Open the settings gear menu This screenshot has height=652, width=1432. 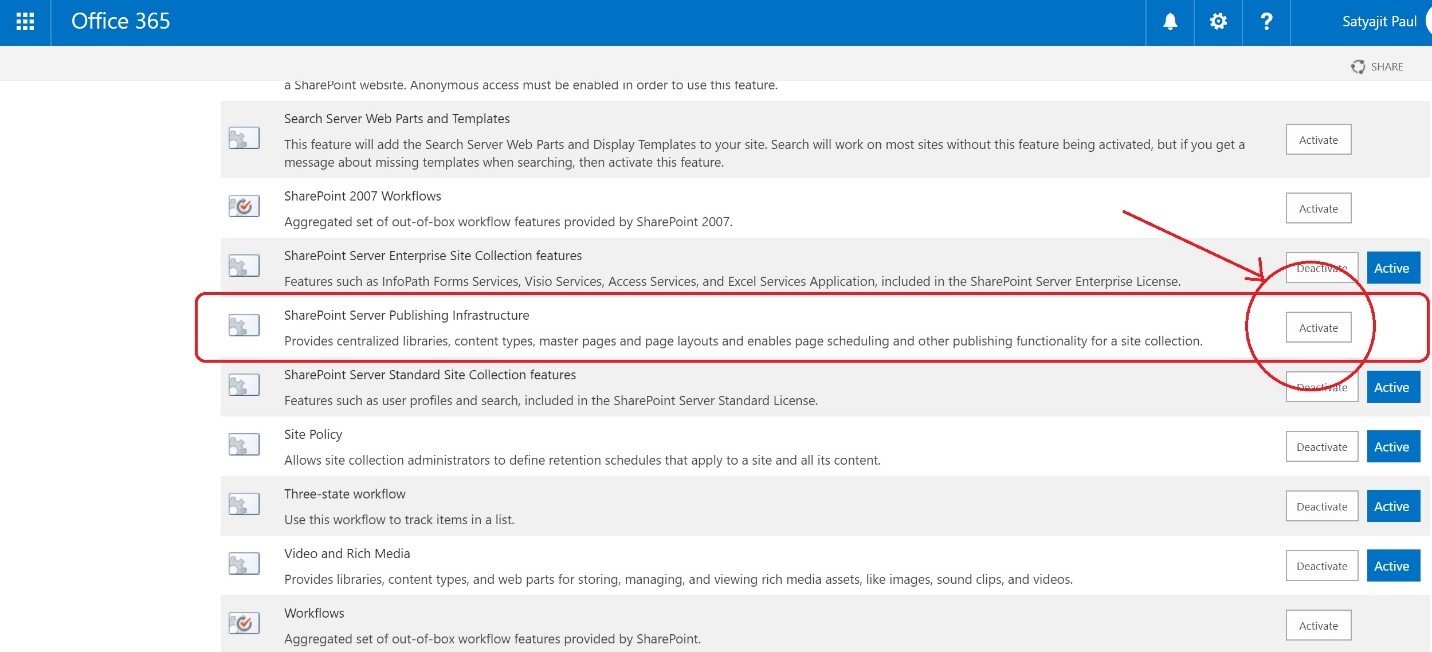pyautogui.click(x=1218, y=21)
